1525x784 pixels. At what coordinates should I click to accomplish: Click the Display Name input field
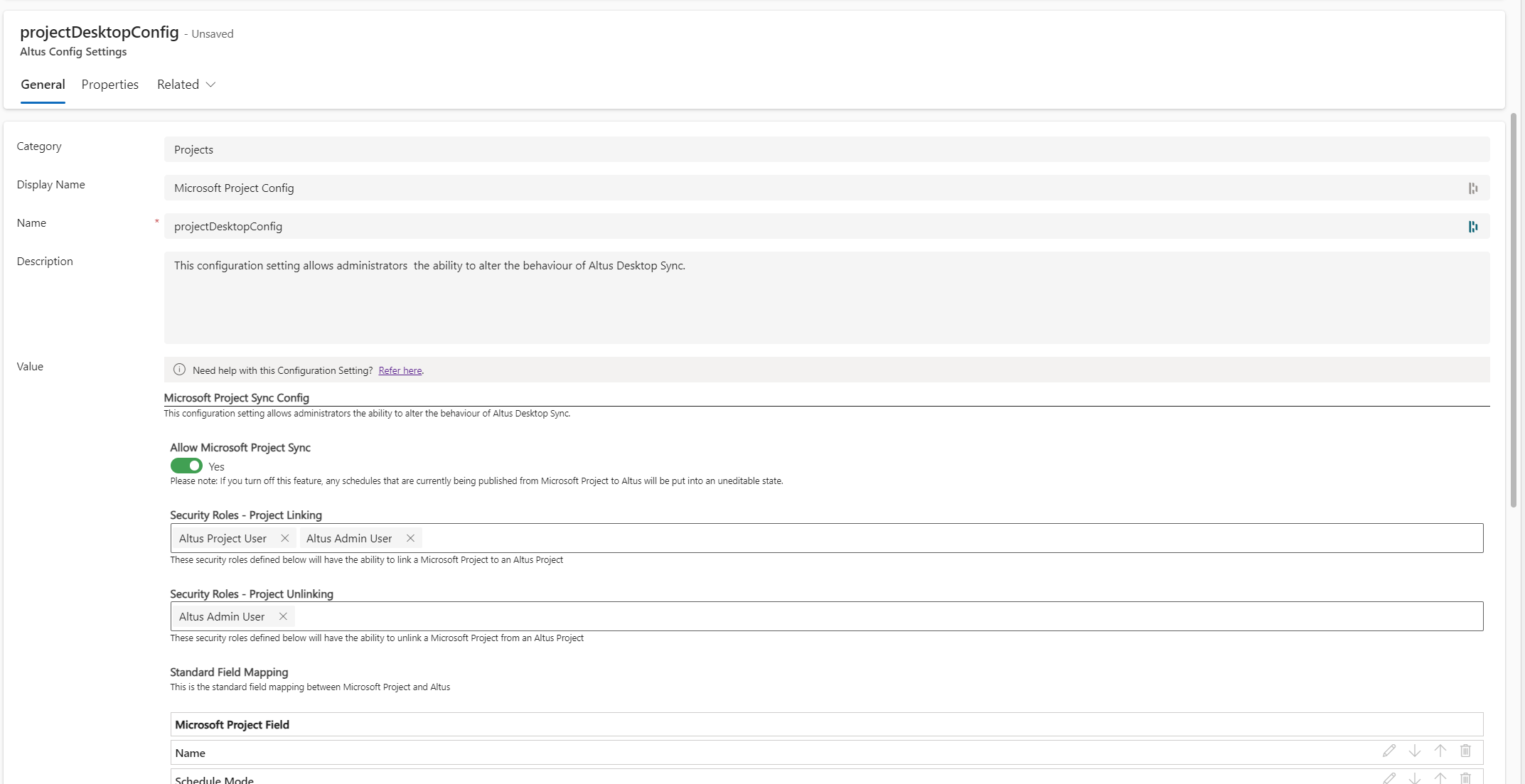(x=826, y=188)
